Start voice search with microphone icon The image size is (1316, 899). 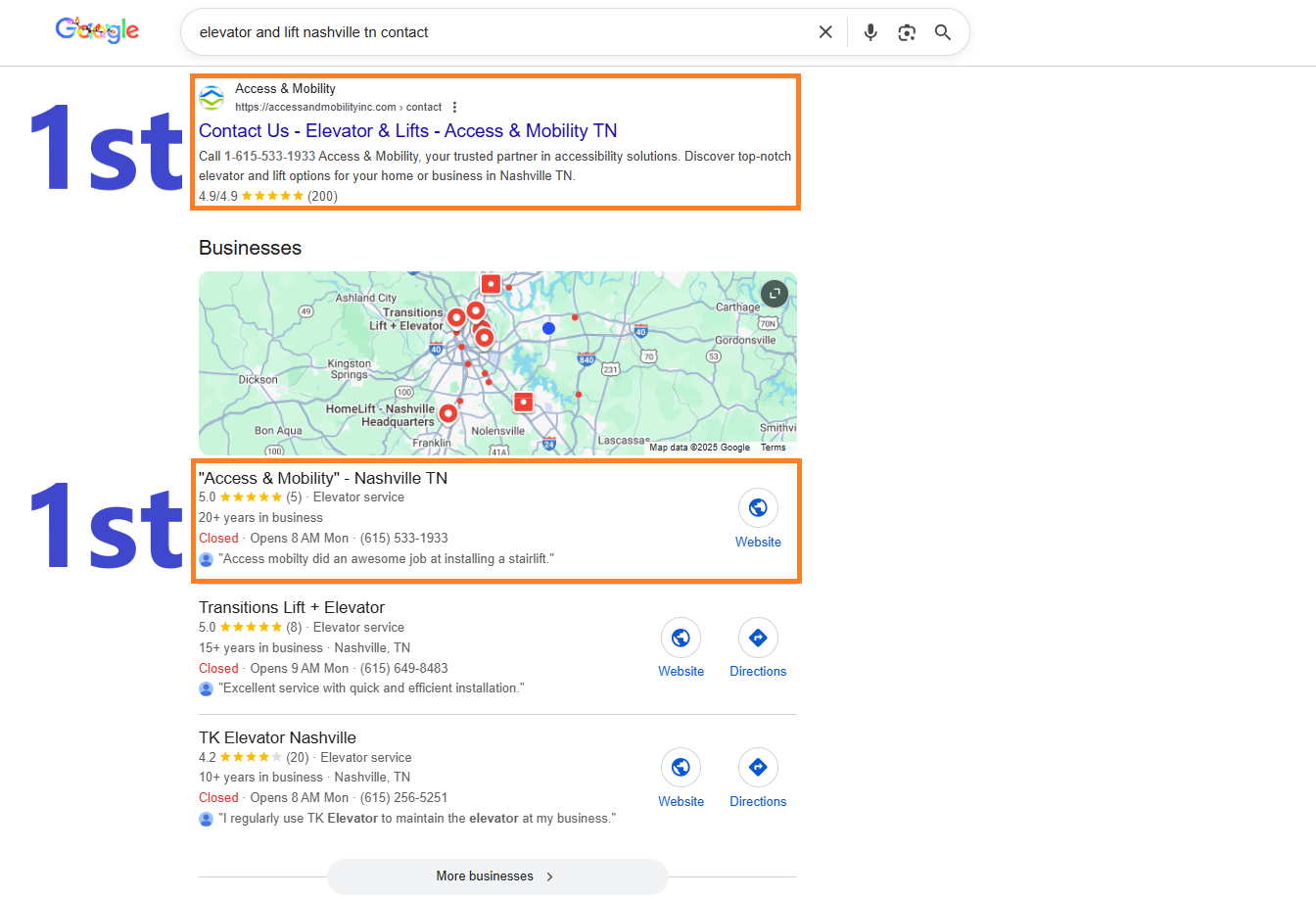870,32
